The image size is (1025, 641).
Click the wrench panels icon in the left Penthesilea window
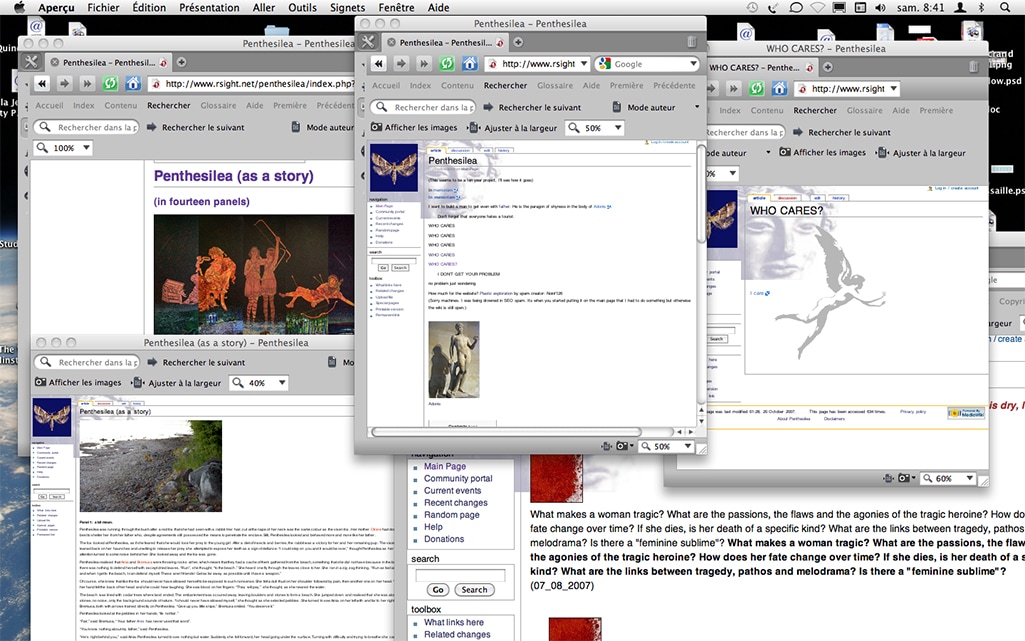(31, 62)
